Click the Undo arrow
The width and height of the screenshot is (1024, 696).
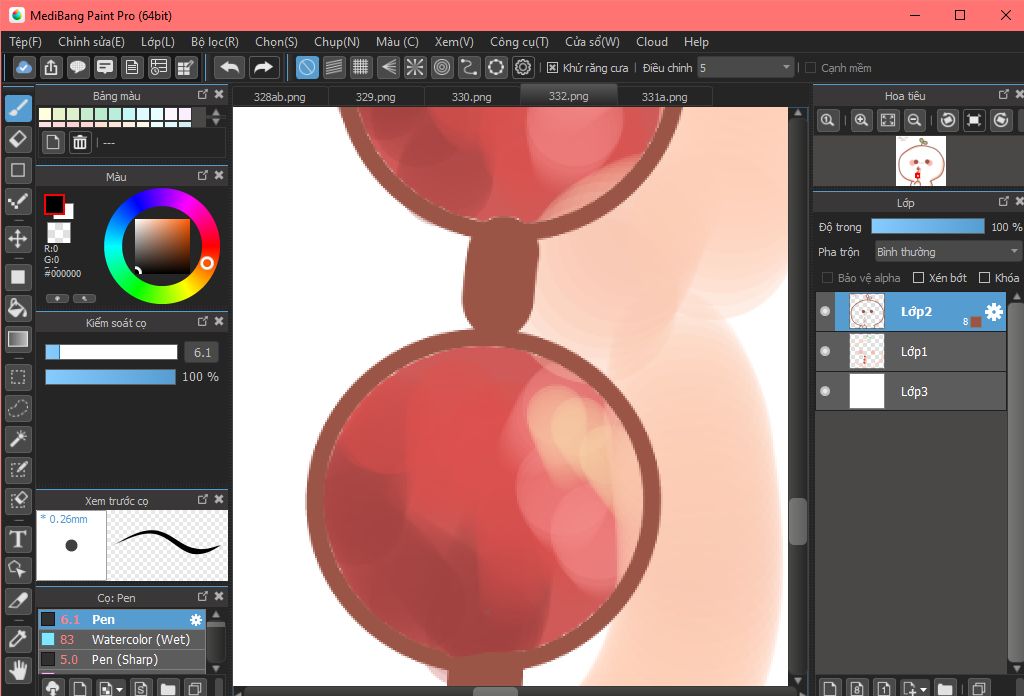230,67
